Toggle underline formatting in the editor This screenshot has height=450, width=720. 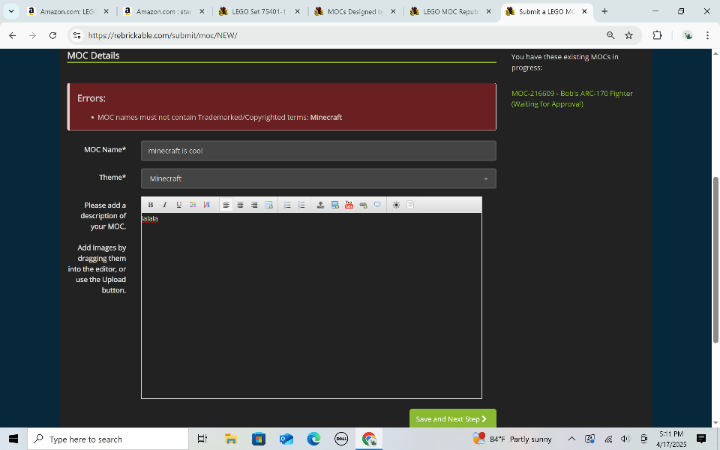(x=178, y=204)
